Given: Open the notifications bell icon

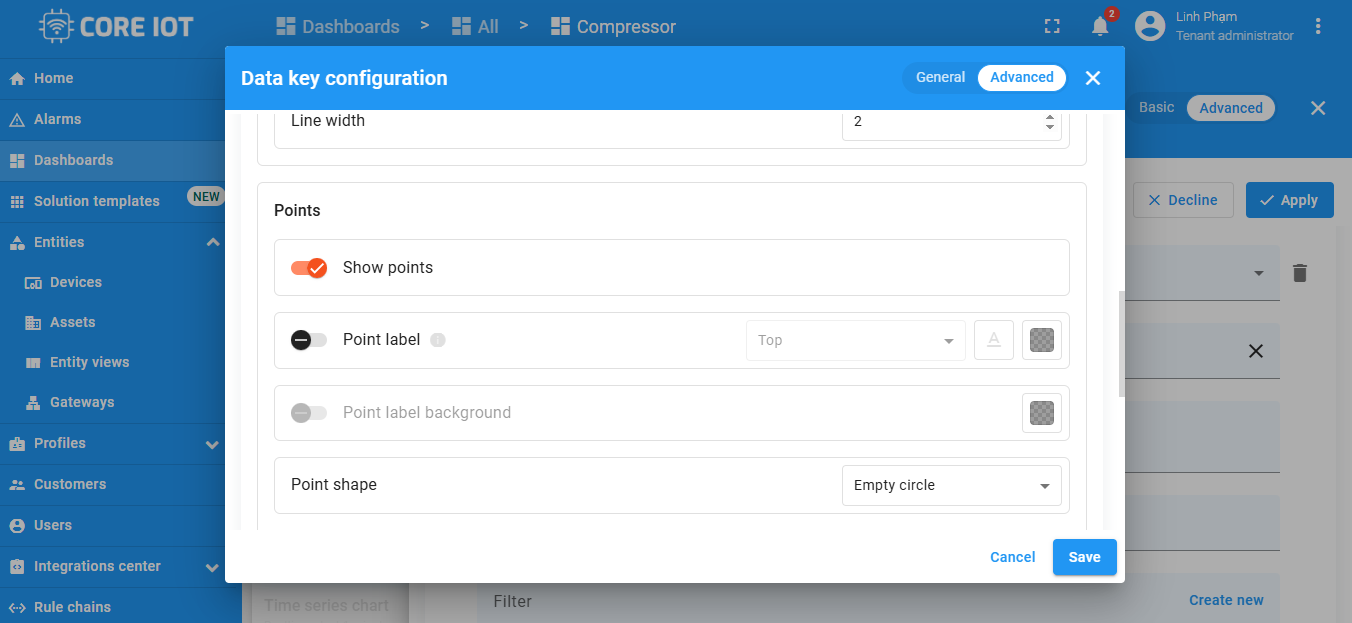Looking at the screenshot, I should click(x=1100, y=27).
